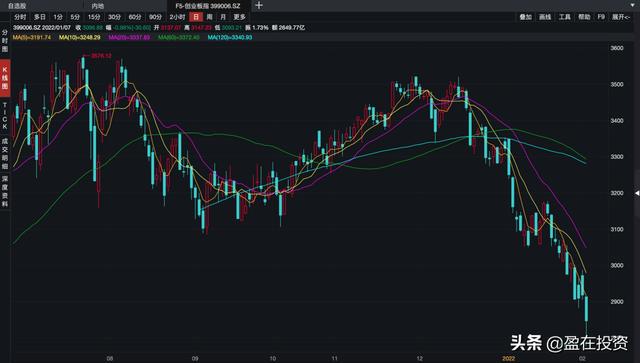Select the weekly 周 period
The image size is (640, 363).
(x=209, y=17)
